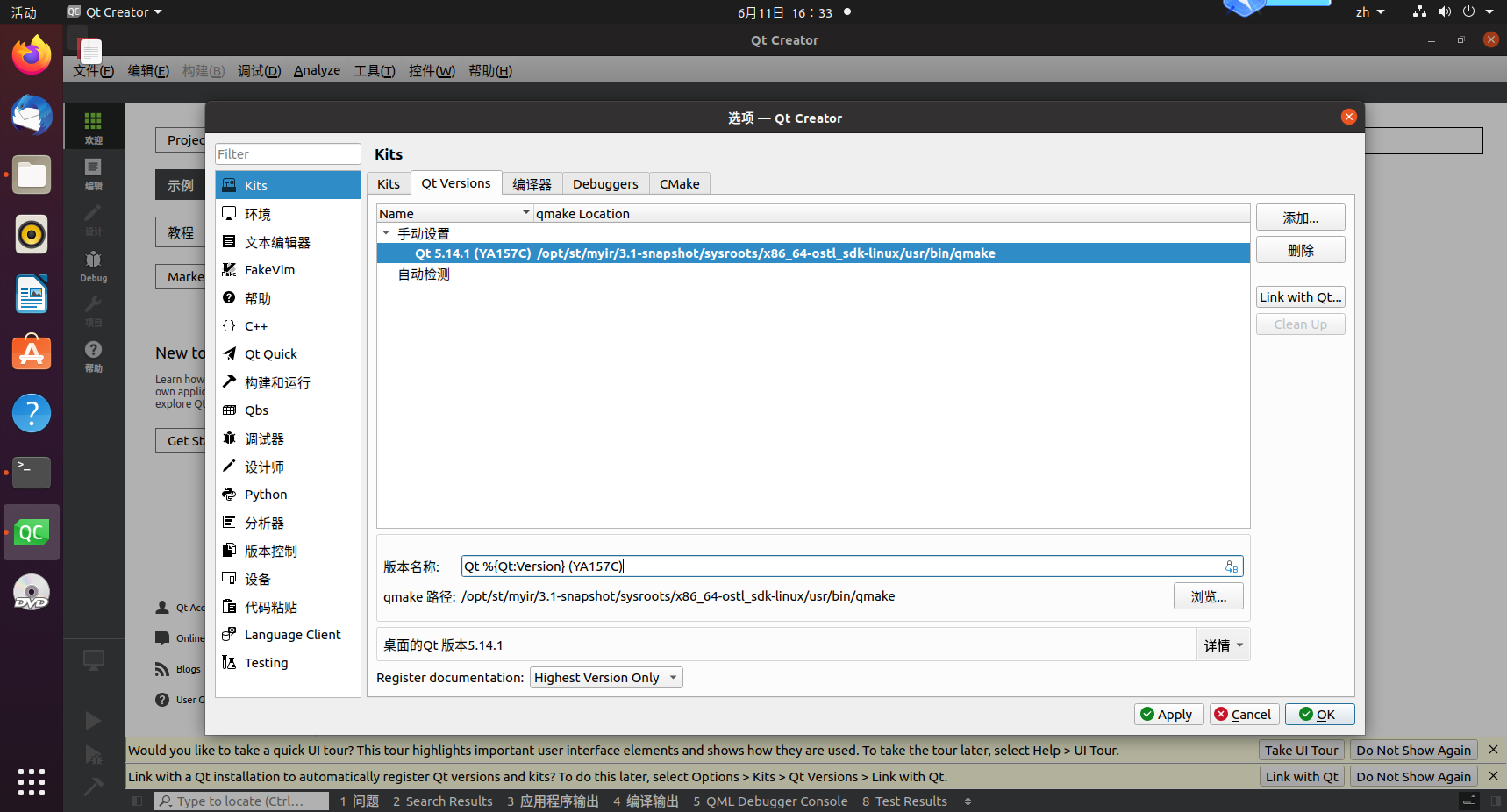
Task: Show applications grid in the dock
Action: tap(32, 781)
